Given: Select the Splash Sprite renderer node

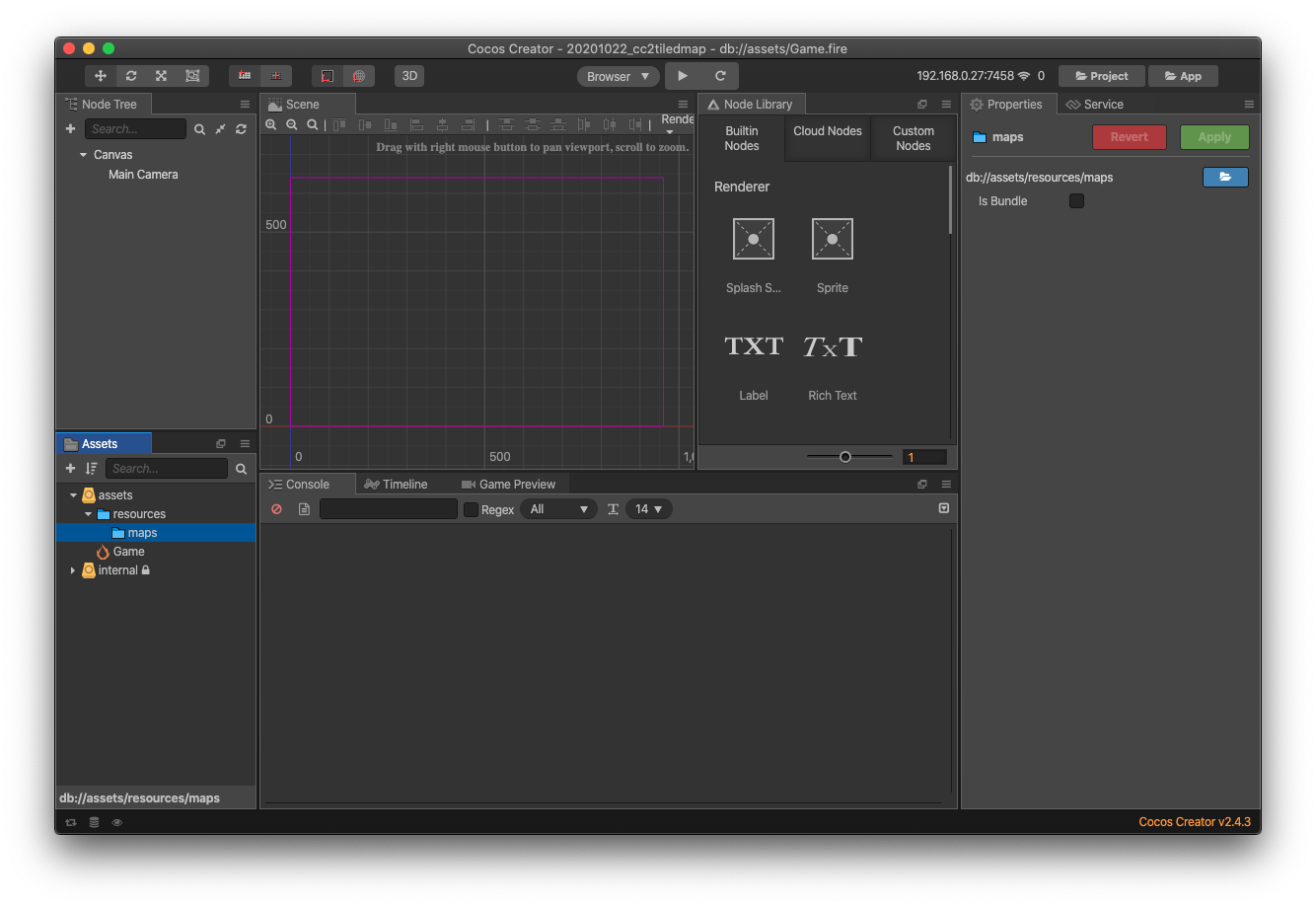Looking at the screenshot, I should tap(754, 256).
